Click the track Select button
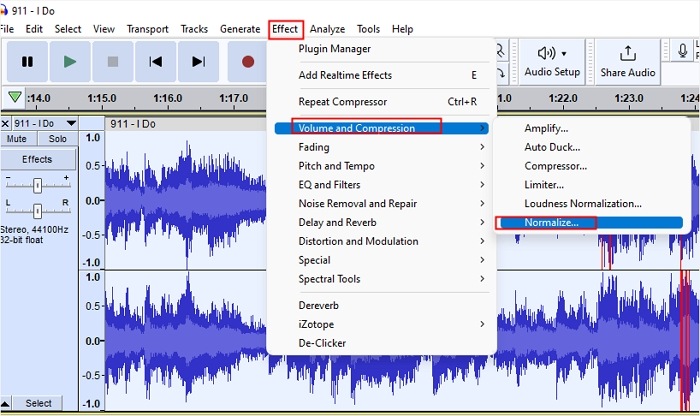Screen dimensions: 700x416 (38, 404)
